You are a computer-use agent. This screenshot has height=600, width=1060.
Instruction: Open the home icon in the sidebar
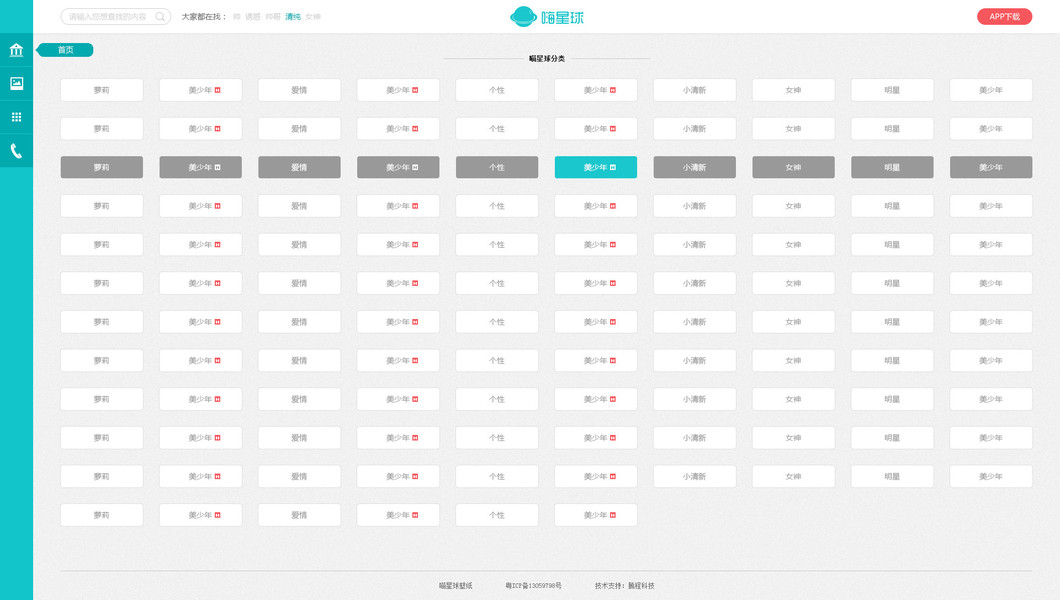pos(16,50)
